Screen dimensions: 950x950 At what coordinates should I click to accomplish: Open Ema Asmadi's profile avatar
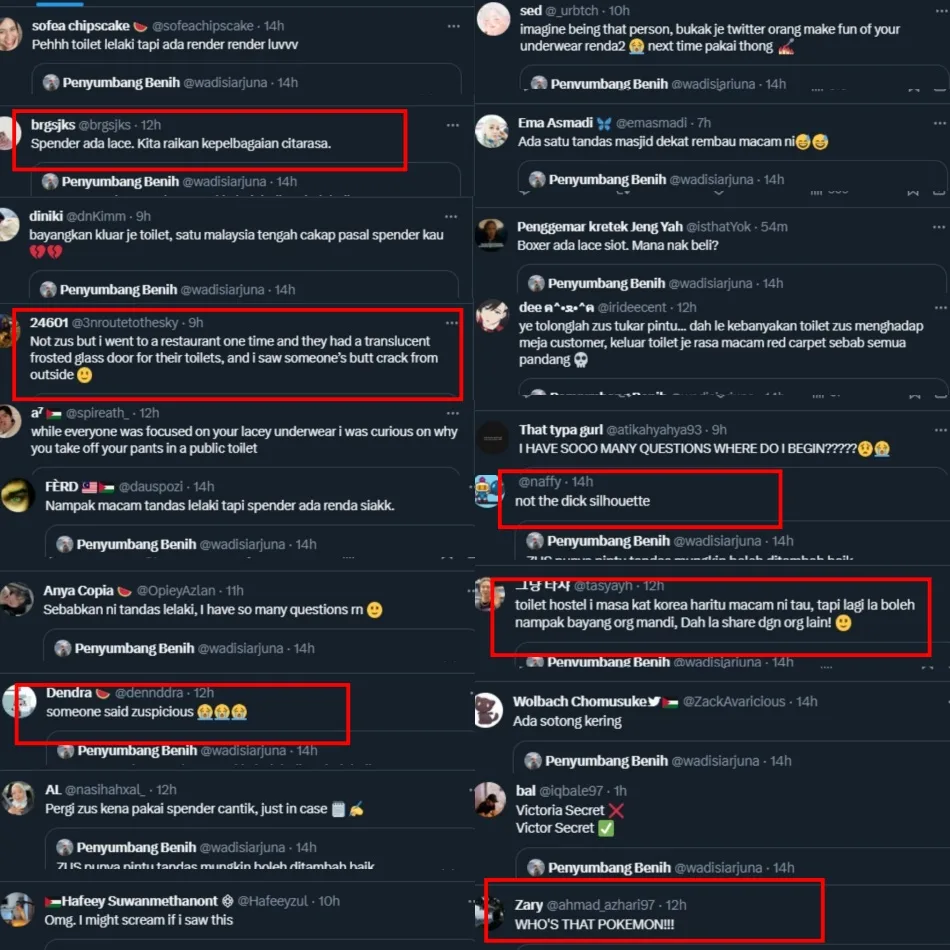[x=491, y=131]
